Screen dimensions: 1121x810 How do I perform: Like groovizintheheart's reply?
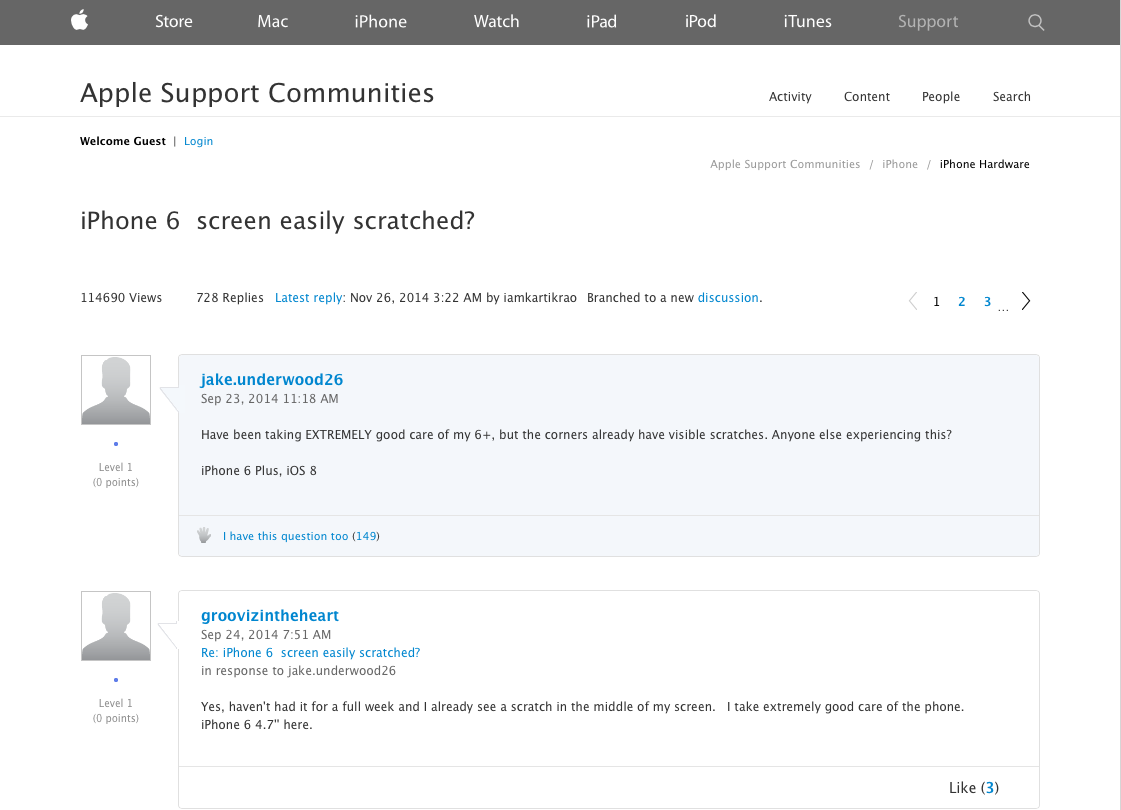coord(962,788)
